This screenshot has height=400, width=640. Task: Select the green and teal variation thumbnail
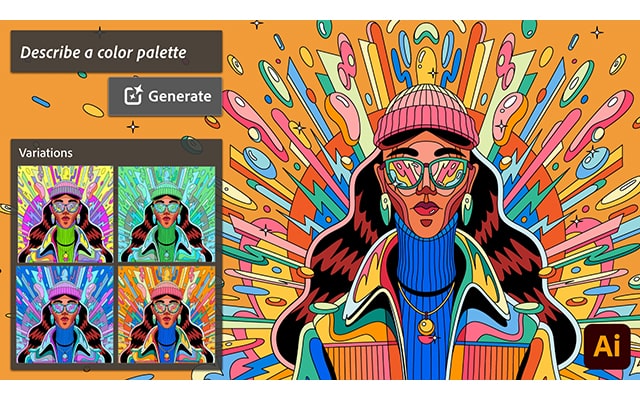pos(167,214)
